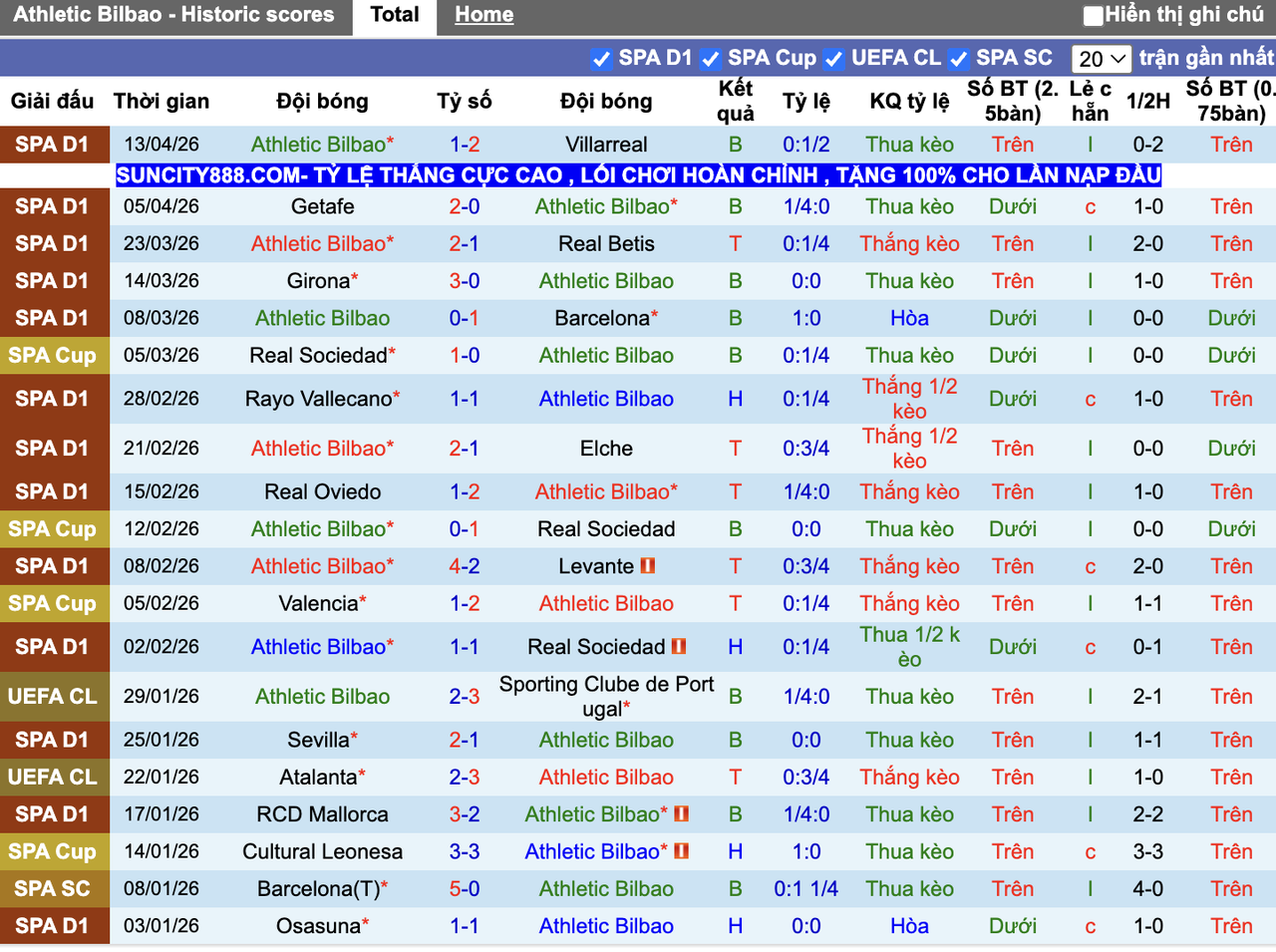
Task: Open Girona team link
Action: (318, 281)
